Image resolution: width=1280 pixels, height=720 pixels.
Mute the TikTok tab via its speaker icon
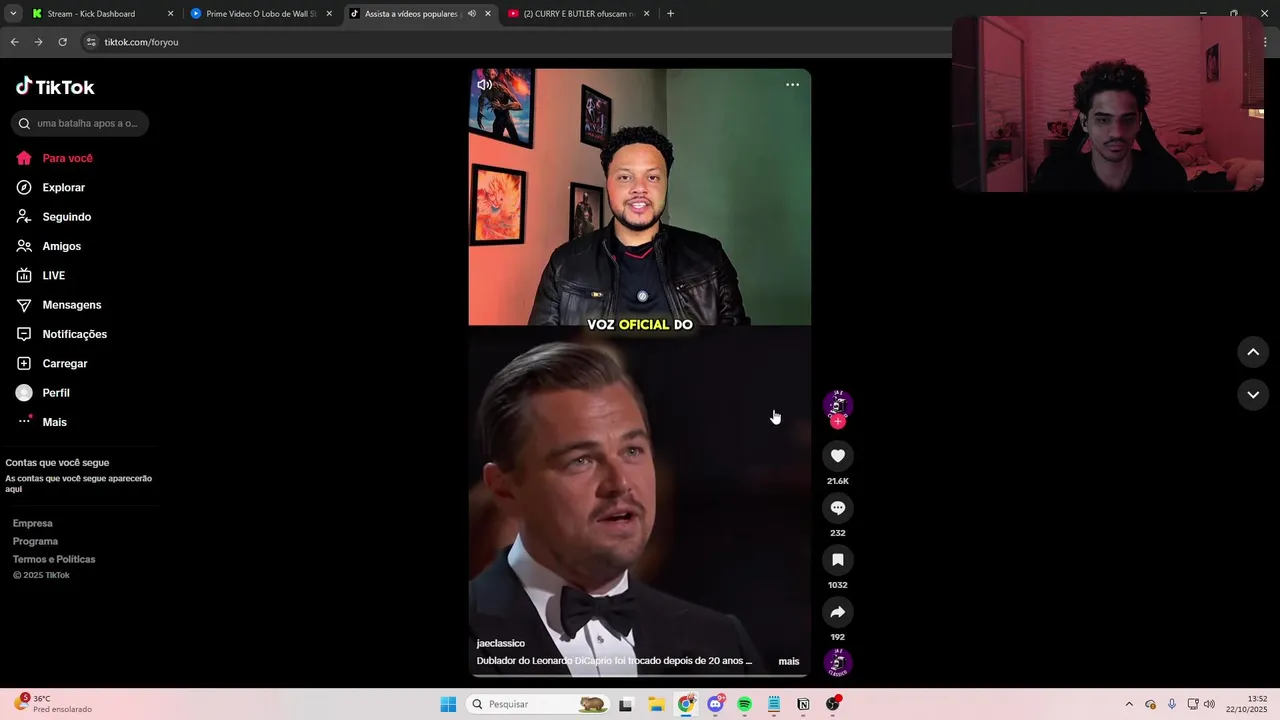coord(471,14)
